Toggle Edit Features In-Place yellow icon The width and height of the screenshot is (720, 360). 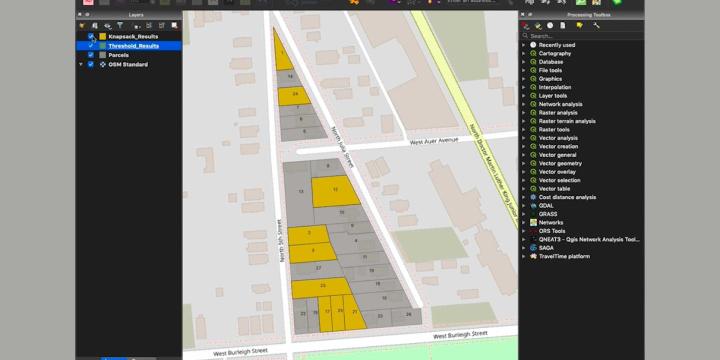coord(579,26)
